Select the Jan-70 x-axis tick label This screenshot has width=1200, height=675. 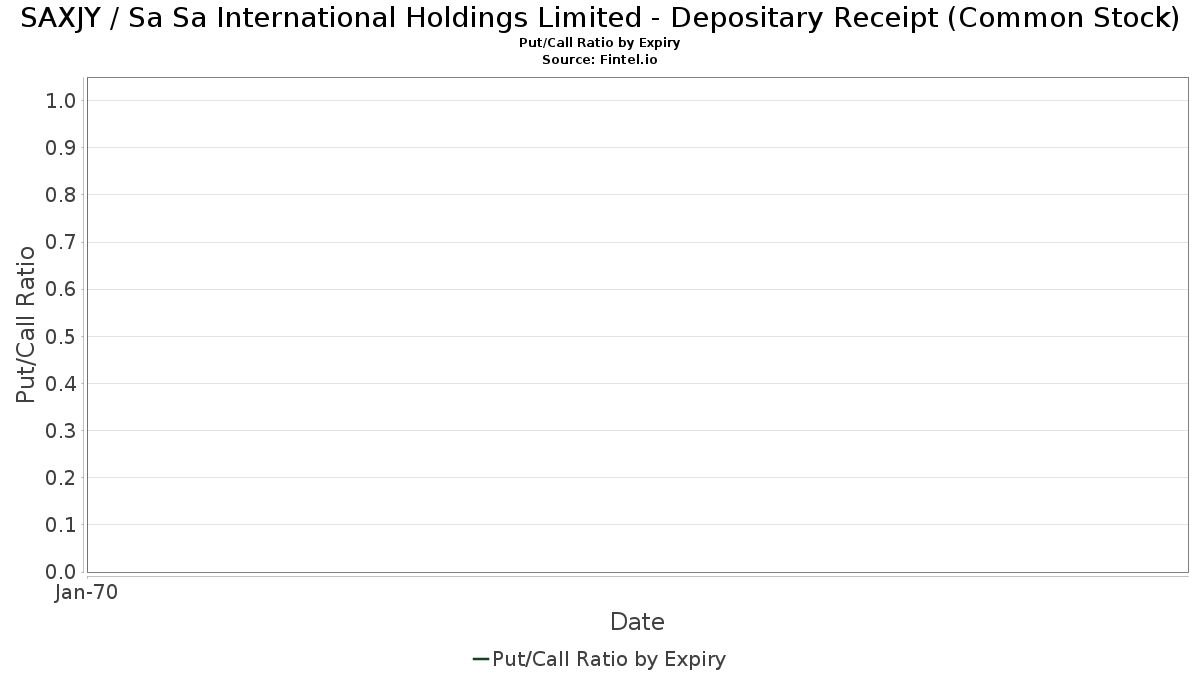click(x=87, y=593)
